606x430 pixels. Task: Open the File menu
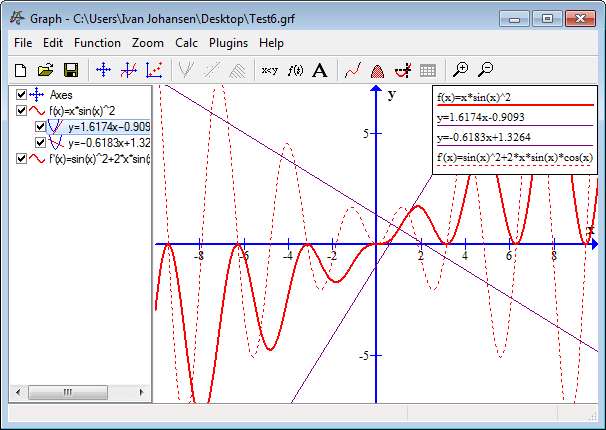pos(23,43)
